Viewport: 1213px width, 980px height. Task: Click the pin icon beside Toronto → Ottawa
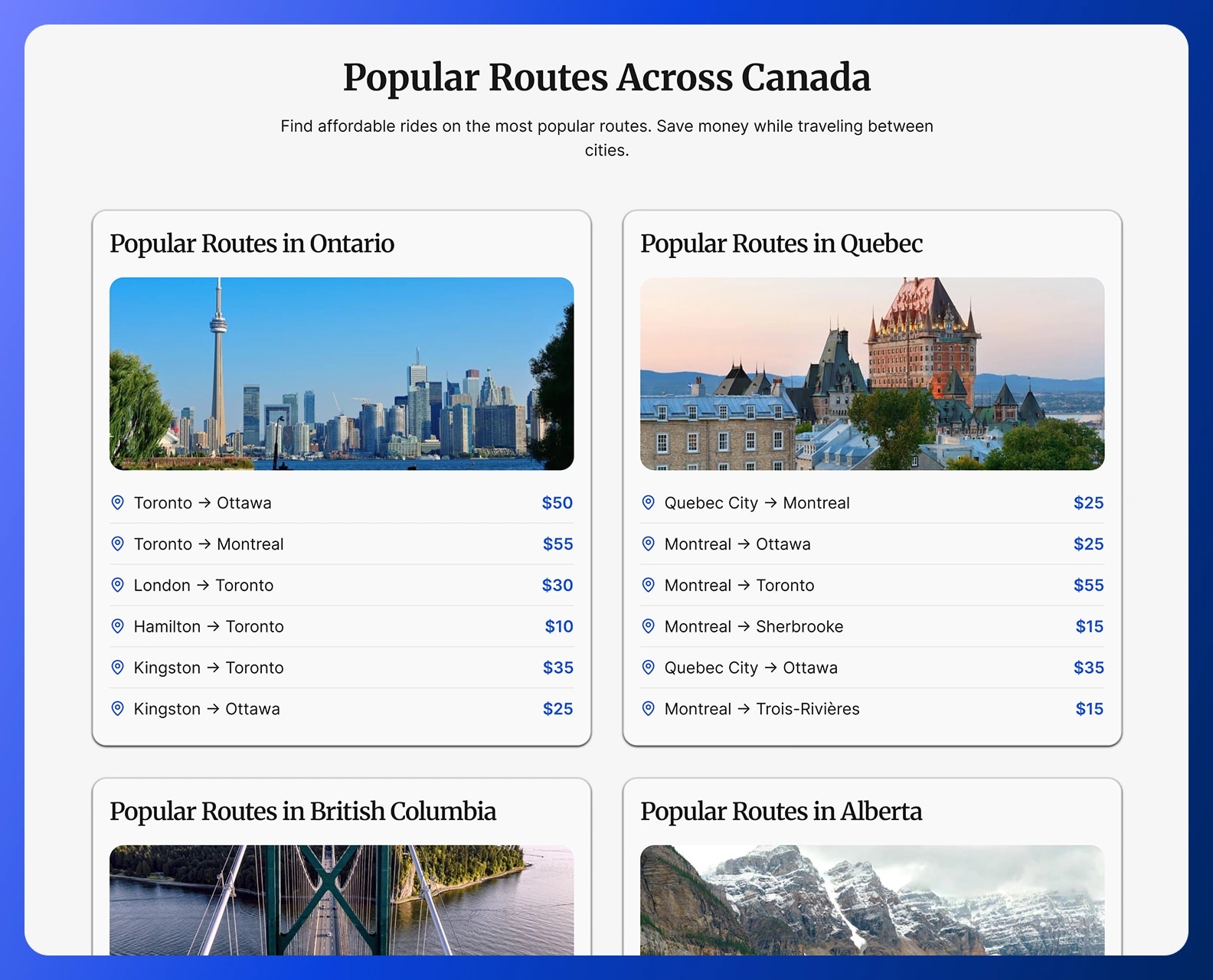[x=117, y=502]
